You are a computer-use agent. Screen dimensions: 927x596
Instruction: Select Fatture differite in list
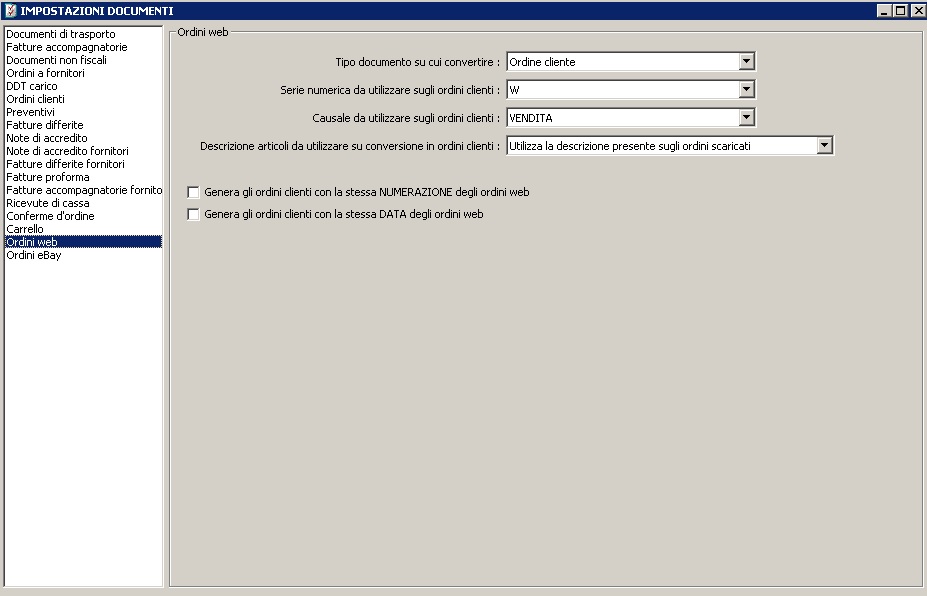83,125
